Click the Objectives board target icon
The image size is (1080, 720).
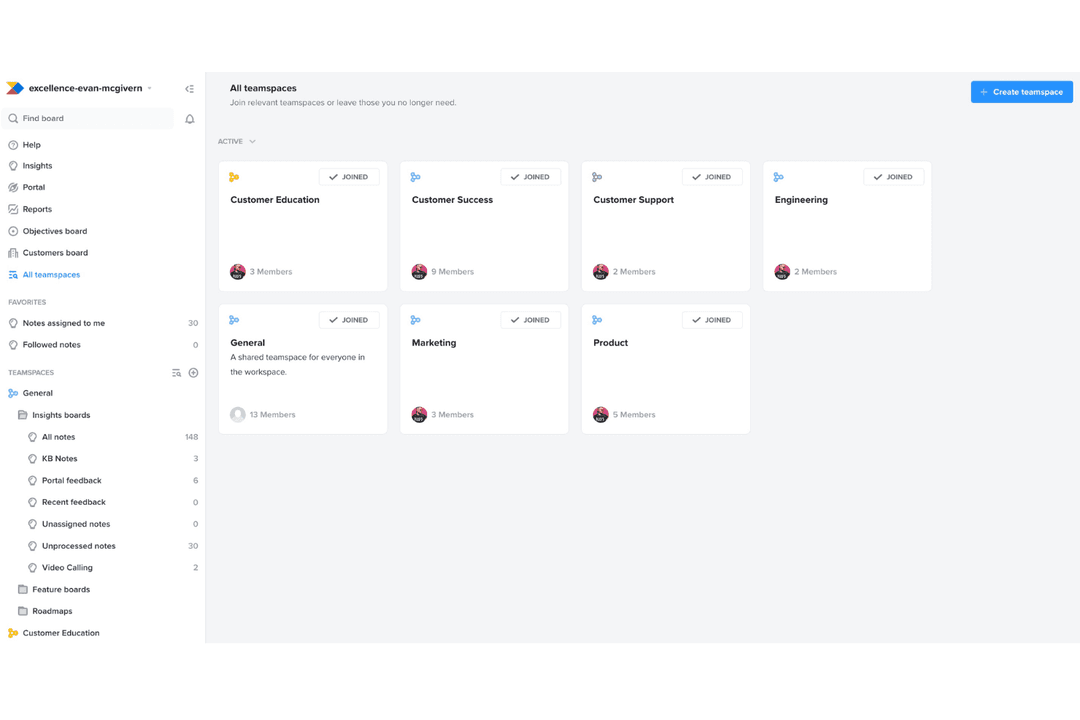(x=13, y=232)
